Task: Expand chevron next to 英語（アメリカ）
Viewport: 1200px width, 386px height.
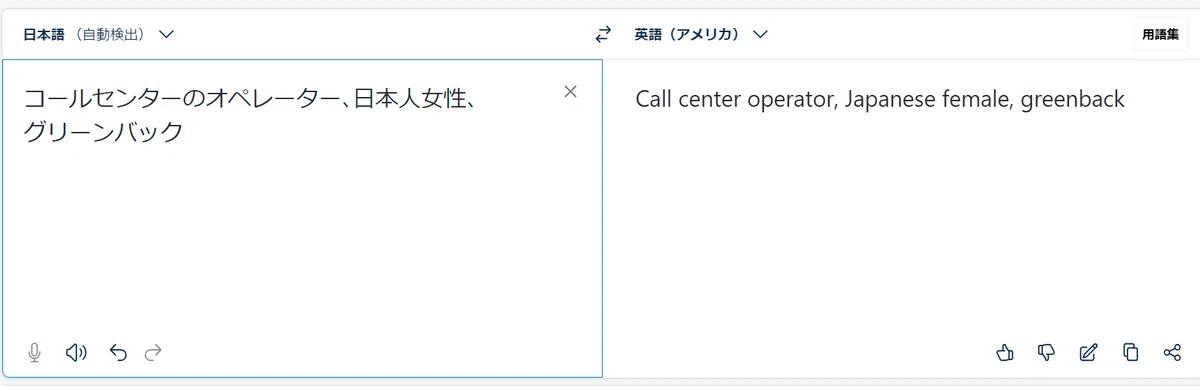Action: [760, 34]
